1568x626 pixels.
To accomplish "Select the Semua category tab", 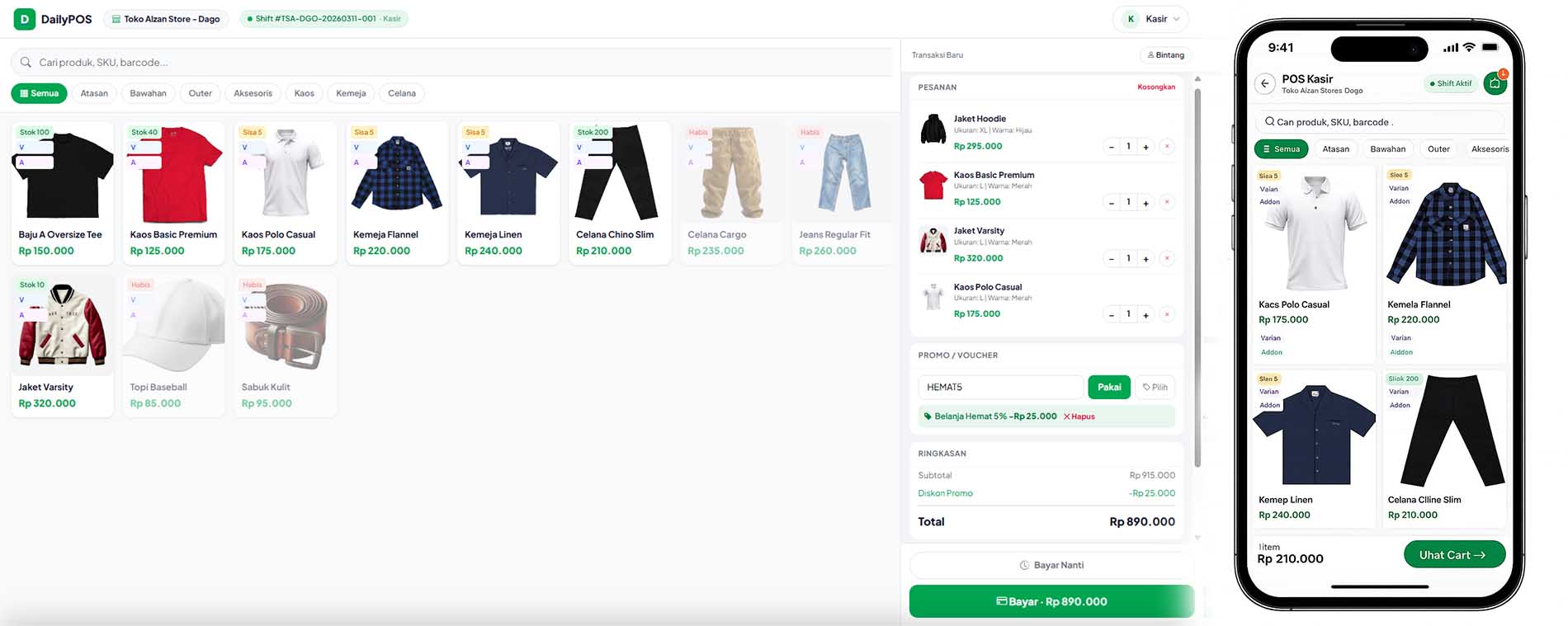I will pos(39,93).
